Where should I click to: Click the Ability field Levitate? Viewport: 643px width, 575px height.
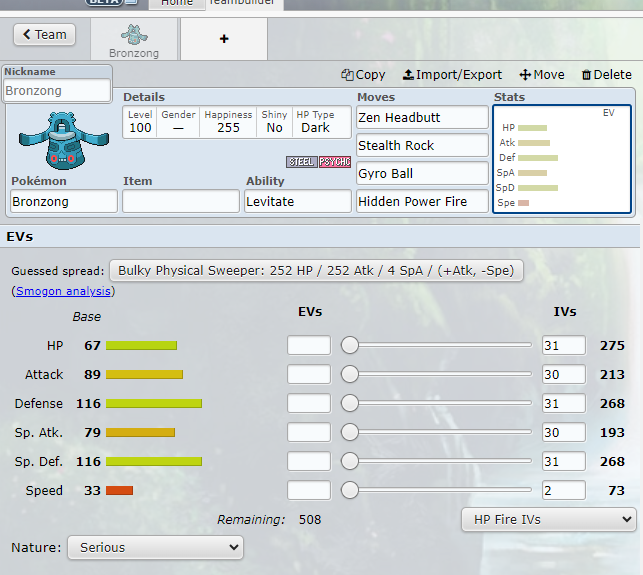pos(298,201)
